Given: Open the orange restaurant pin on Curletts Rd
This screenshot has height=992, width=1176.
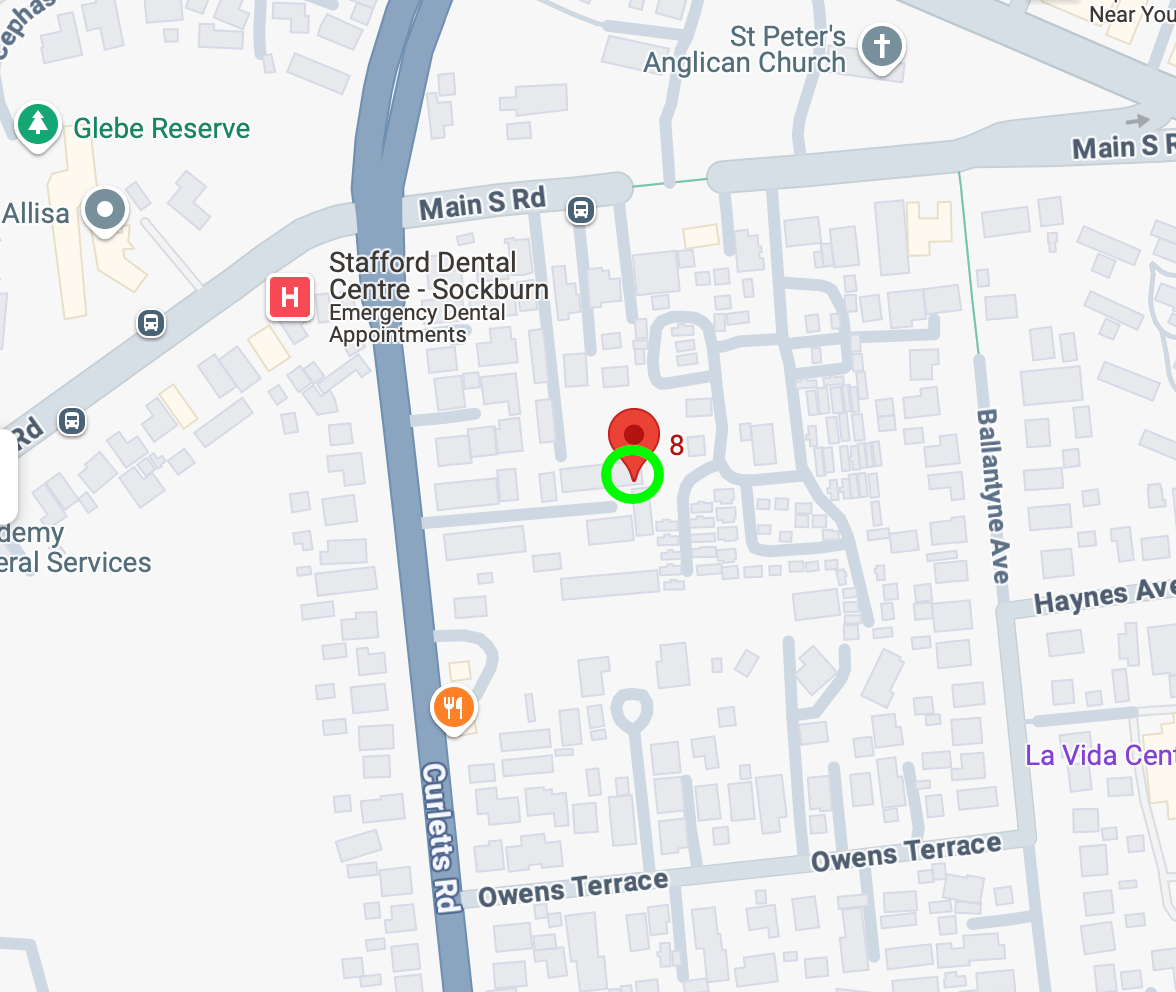Looking at the screenshot, I should point(454,709).
